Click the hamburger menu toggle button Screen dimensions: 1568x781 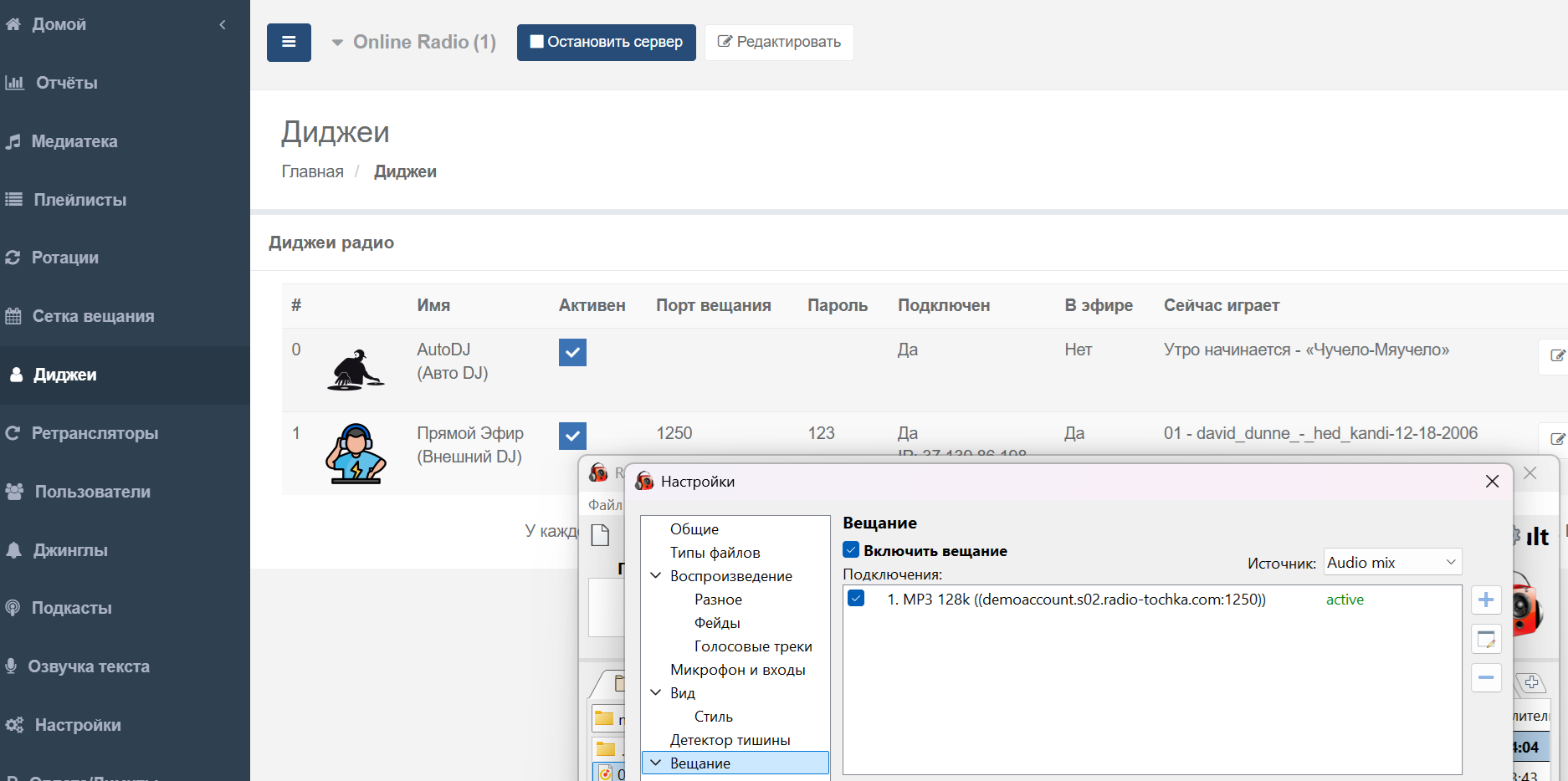pos(289,43)
